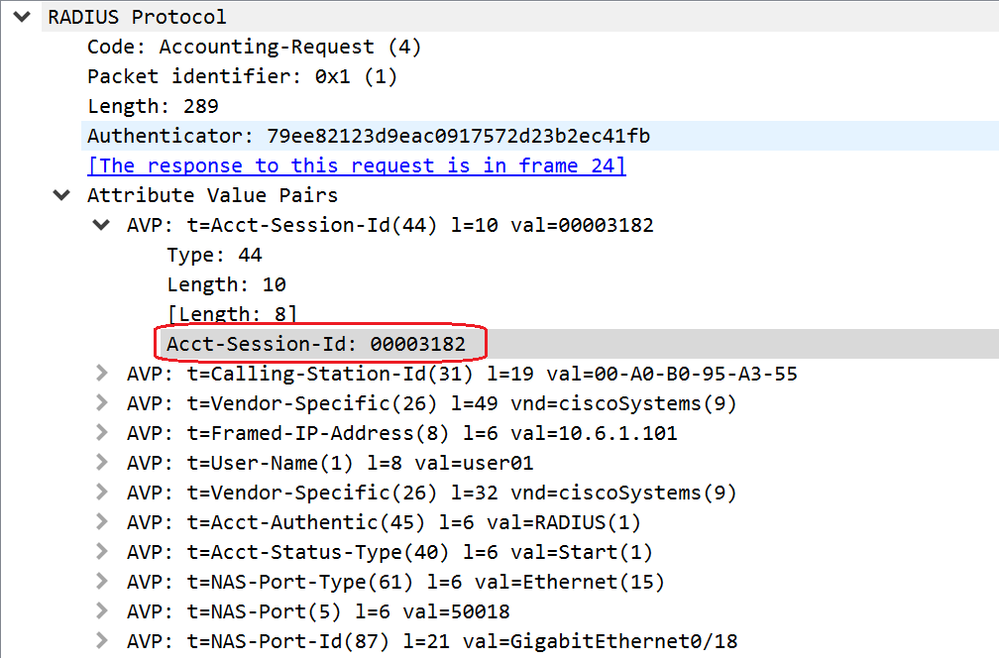Image resolution: width=999 pixels, height=658 pixels.
Task: Expand the User-Name AVP
Action: coord(101,462)
